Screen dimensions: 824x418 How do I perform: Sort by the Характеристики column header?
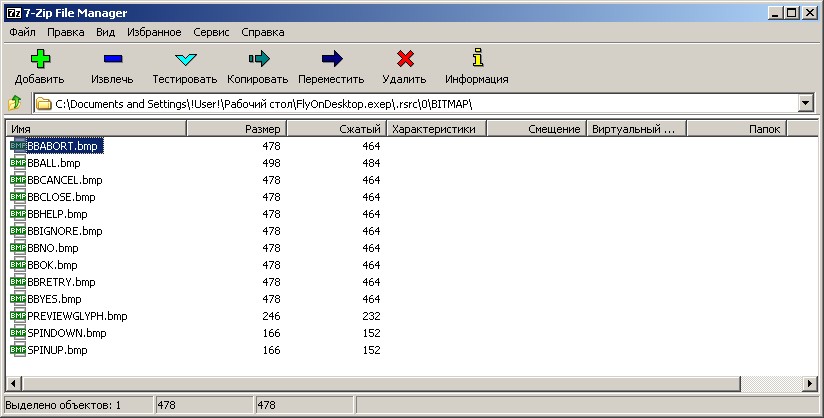(x=437, y=129)
